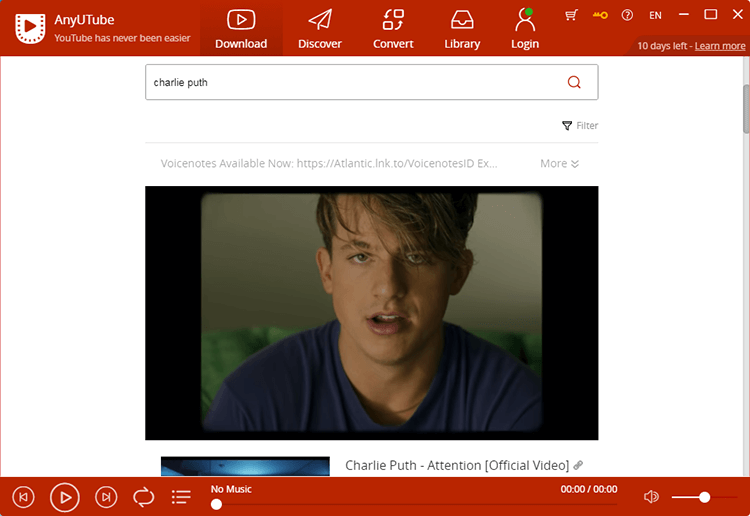
Task: Click the vertical scrollbar thumb
Action: click(x=746, y=109)
